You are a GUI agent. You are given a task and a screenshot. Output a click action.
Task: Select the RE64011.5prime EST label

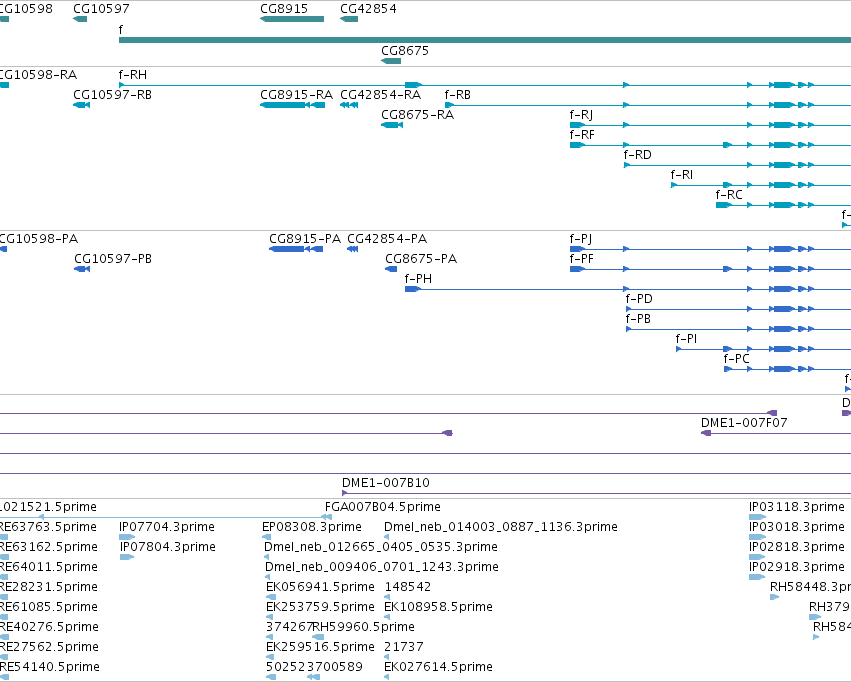[49, 568]
